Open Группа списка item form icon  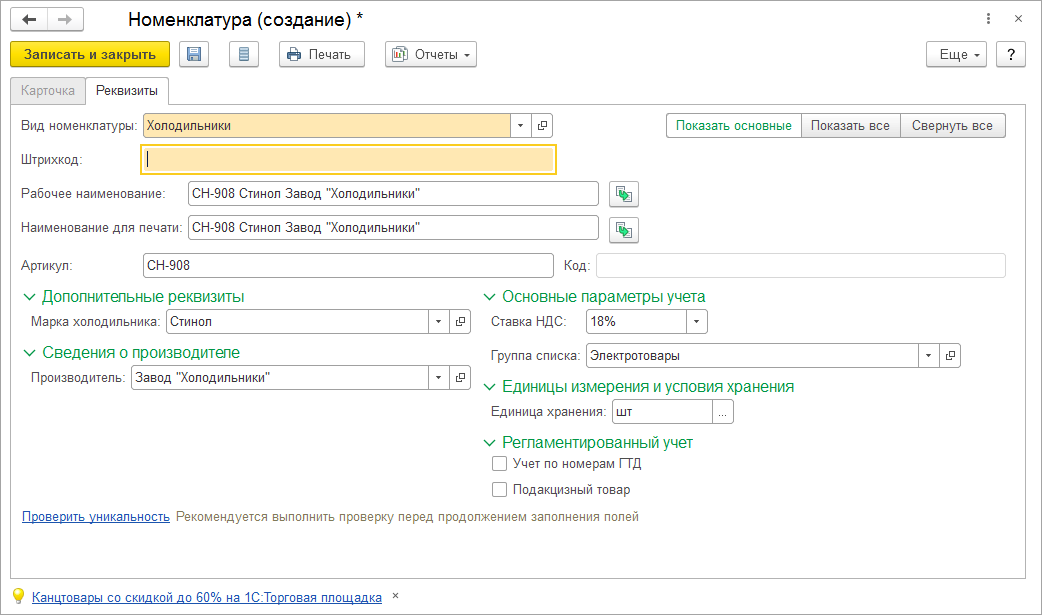click(950, 355)
